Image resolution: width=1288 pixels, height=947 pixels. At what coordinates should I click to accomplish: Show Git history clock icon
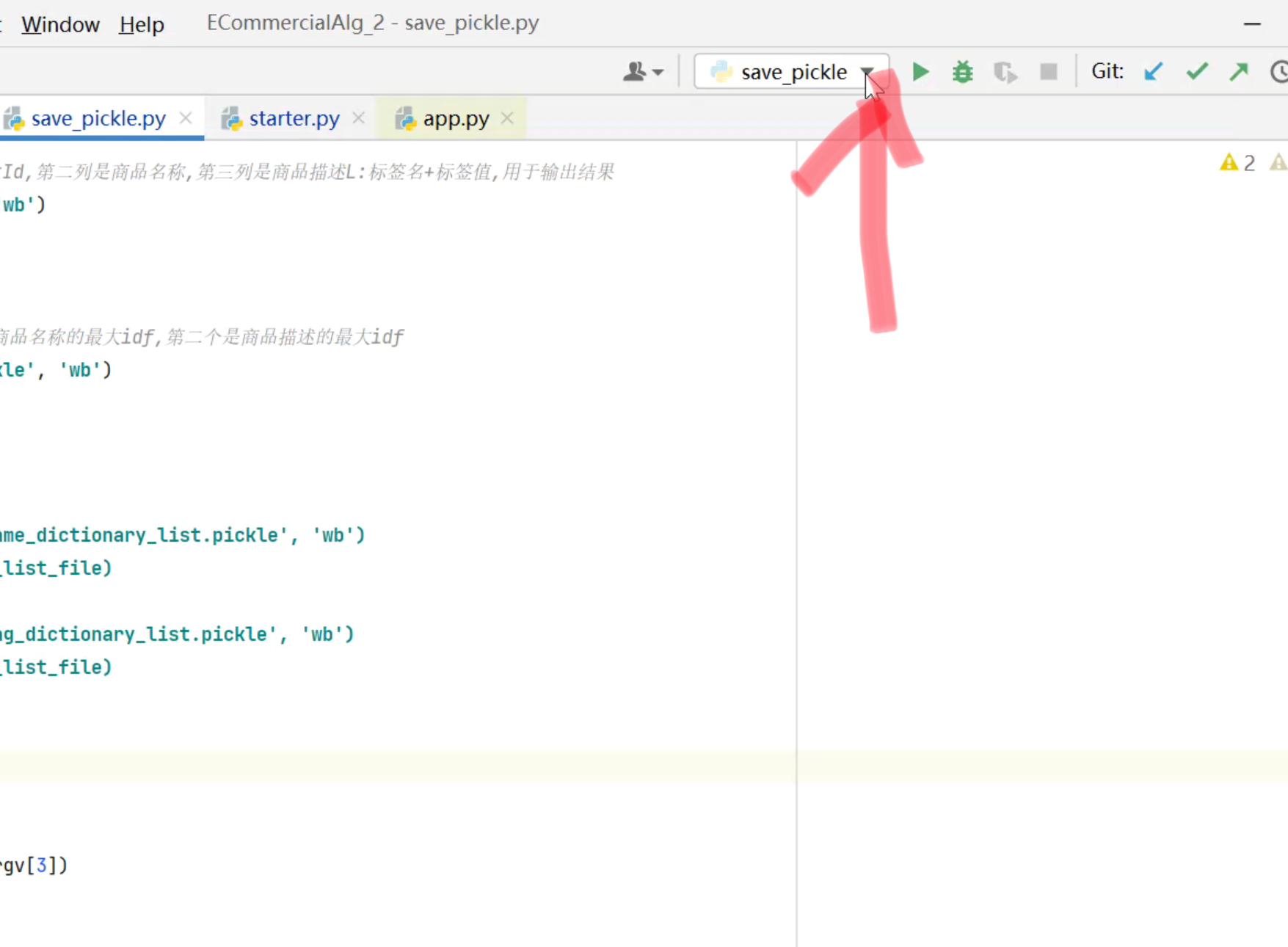coord(1280,72)
